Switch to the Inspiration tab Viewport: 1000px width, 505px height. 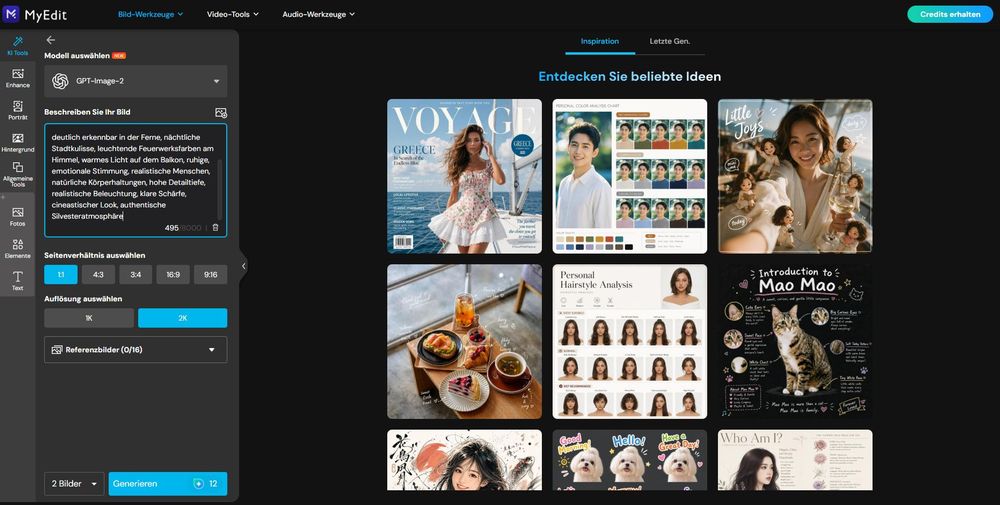pos(599,41)
